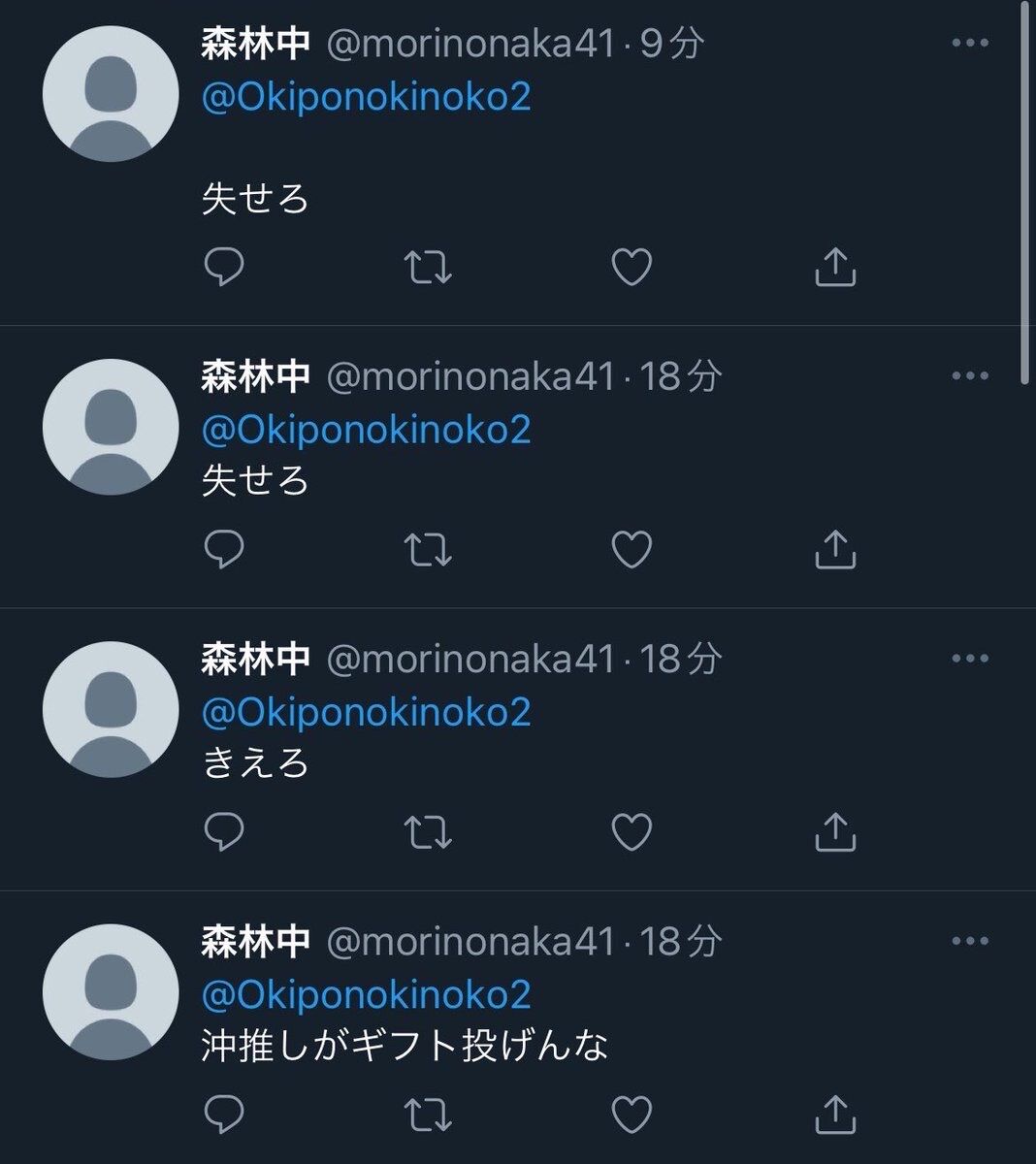Image resolution: width=1036 pixels, height=1164 pixels.
Task: Like the きえろ tweet
Action: tap(631, 831)
